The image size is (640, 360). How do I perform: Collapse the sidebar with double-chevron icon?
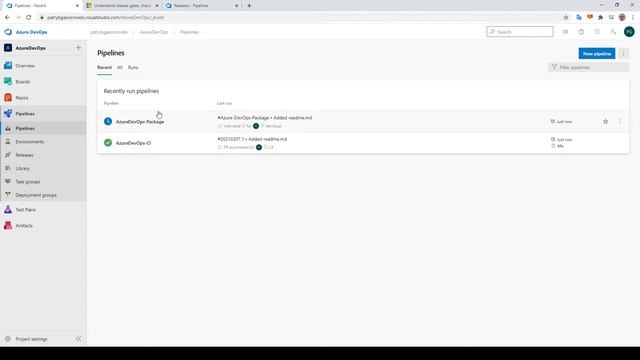point(78,339)
